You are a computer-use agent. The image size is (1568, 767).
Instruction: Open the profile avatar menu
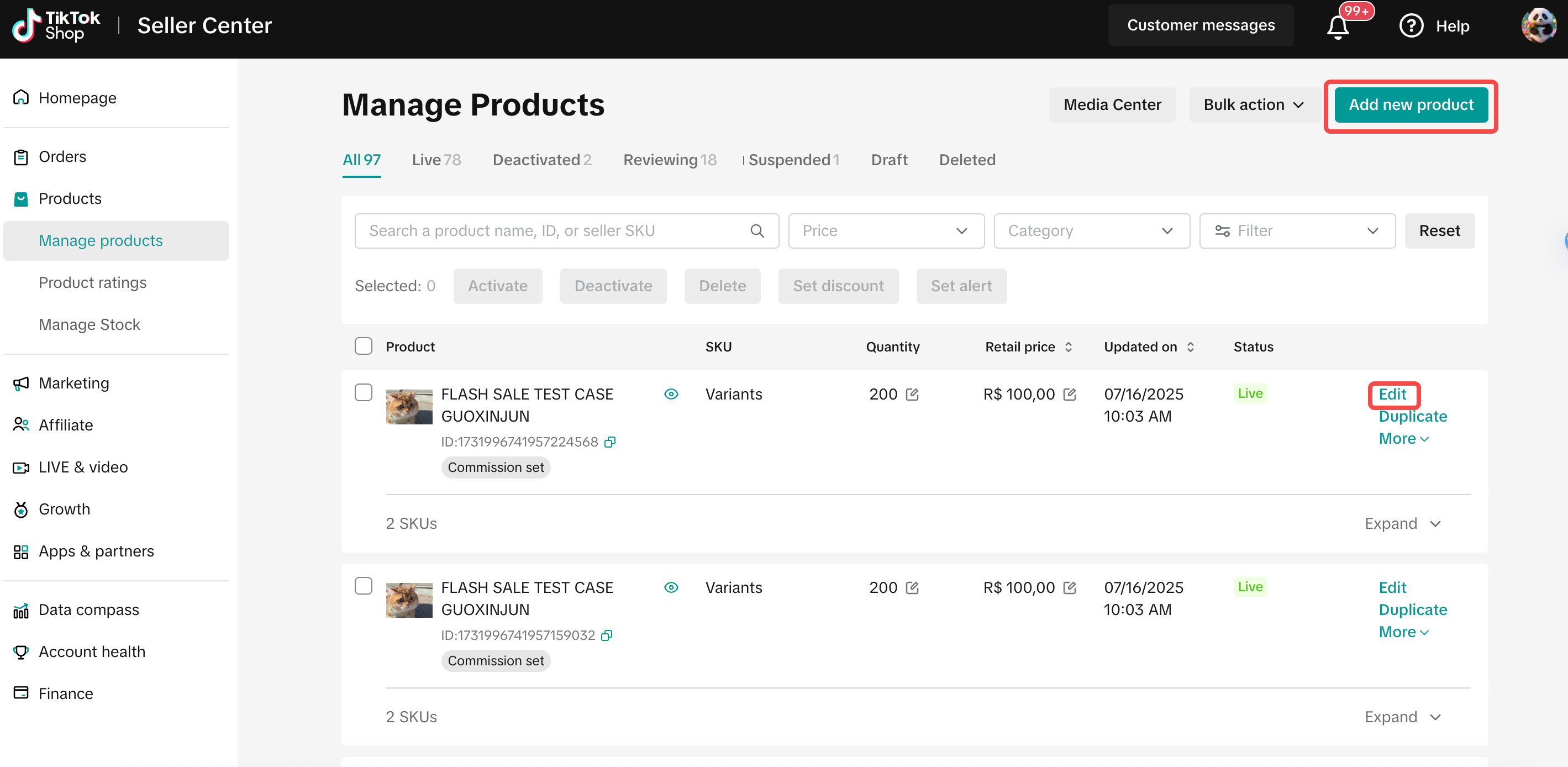click(x=1538, y=25)
